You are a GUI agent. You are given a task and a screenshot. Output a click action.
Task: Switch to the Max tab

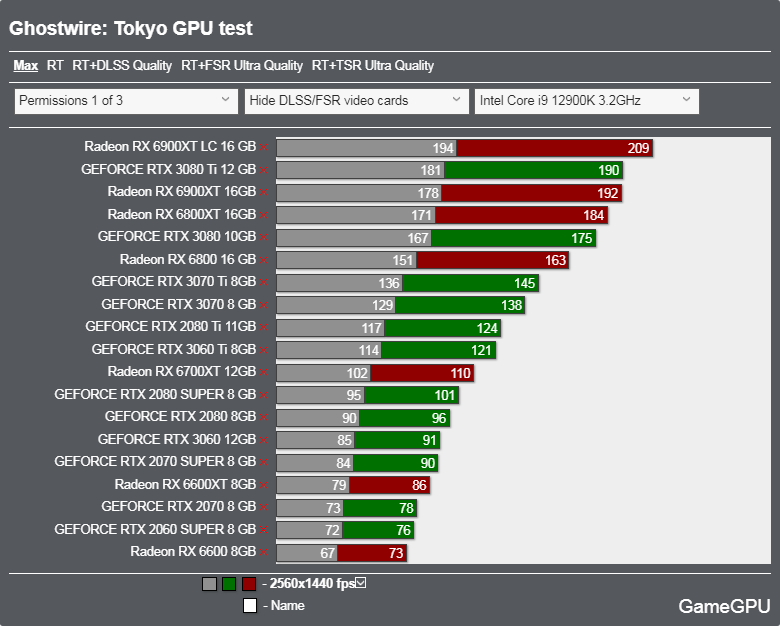click(x=26, y=66)
